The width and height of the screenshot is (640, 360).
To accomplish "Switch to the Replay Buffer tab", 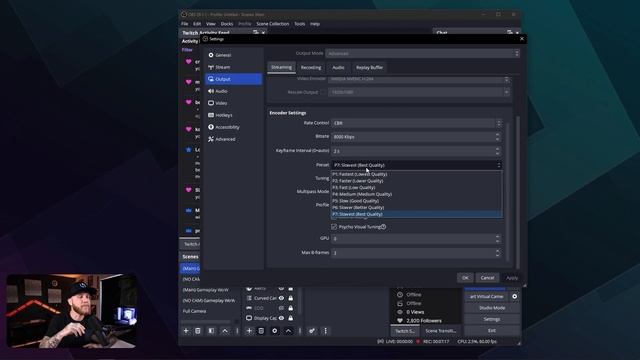I will 369,67.
